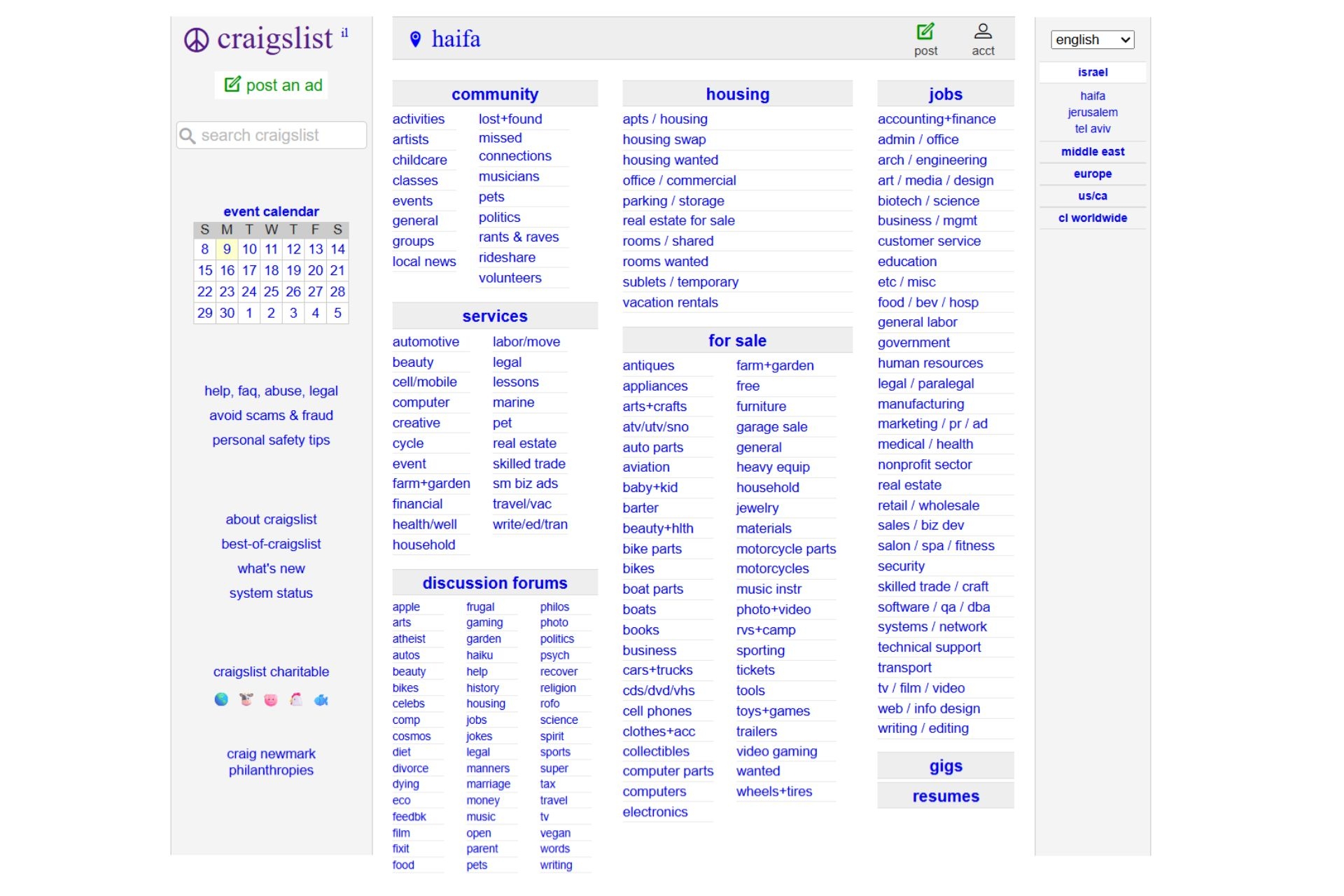Click the globe charitable icon

click(x=221, y=699)
